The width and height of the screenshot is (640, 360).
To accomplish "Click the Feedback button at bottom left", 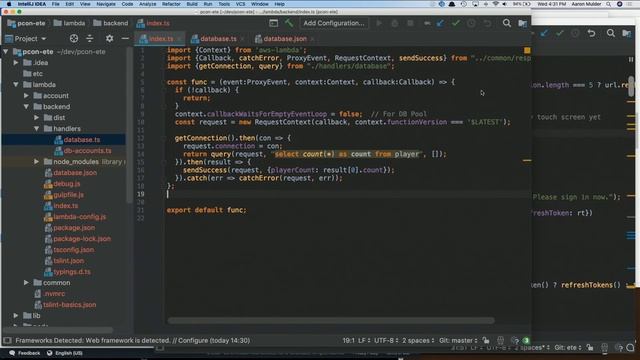I will click(24, 353).
